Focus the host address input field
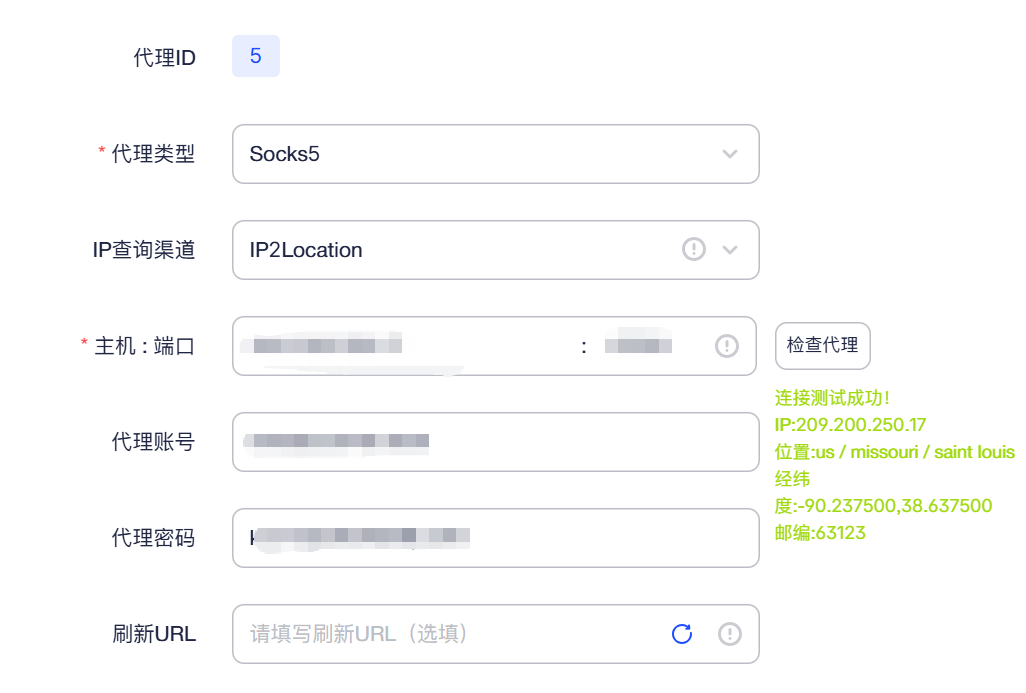 406,346
